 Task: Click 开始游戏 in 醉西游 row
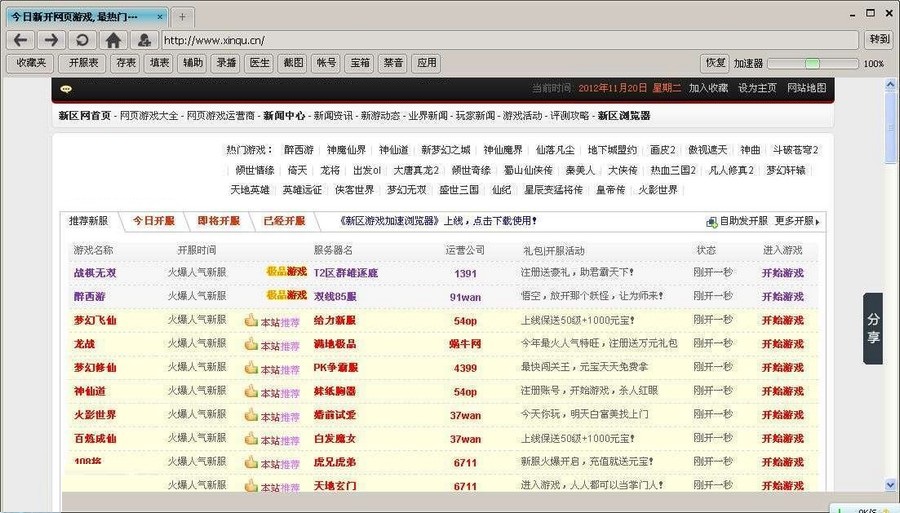coord(782,297)
